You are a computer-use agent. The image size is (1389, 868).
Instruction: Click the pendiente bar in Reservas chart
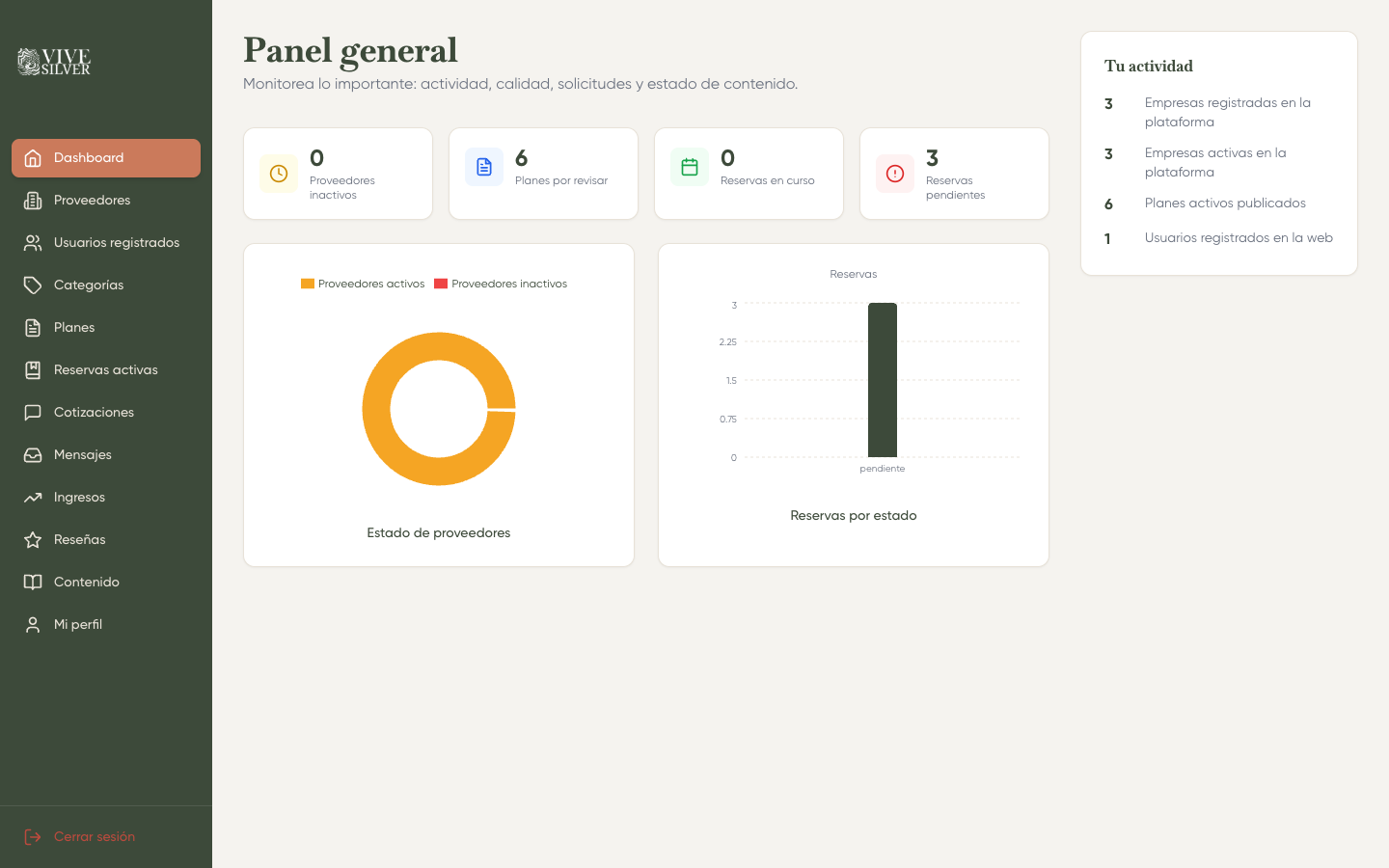coord(883,380)
